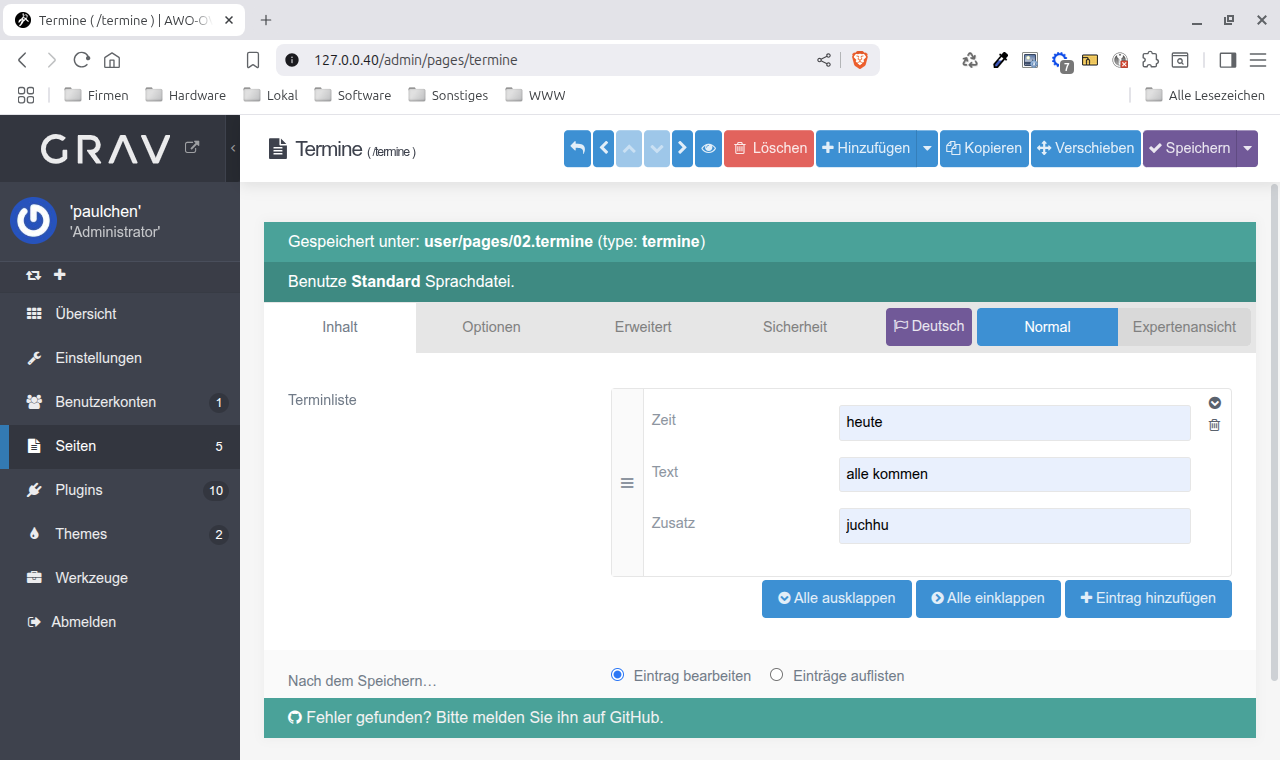
Task: Open page preview with the eye icon
Action: point(708,148)
